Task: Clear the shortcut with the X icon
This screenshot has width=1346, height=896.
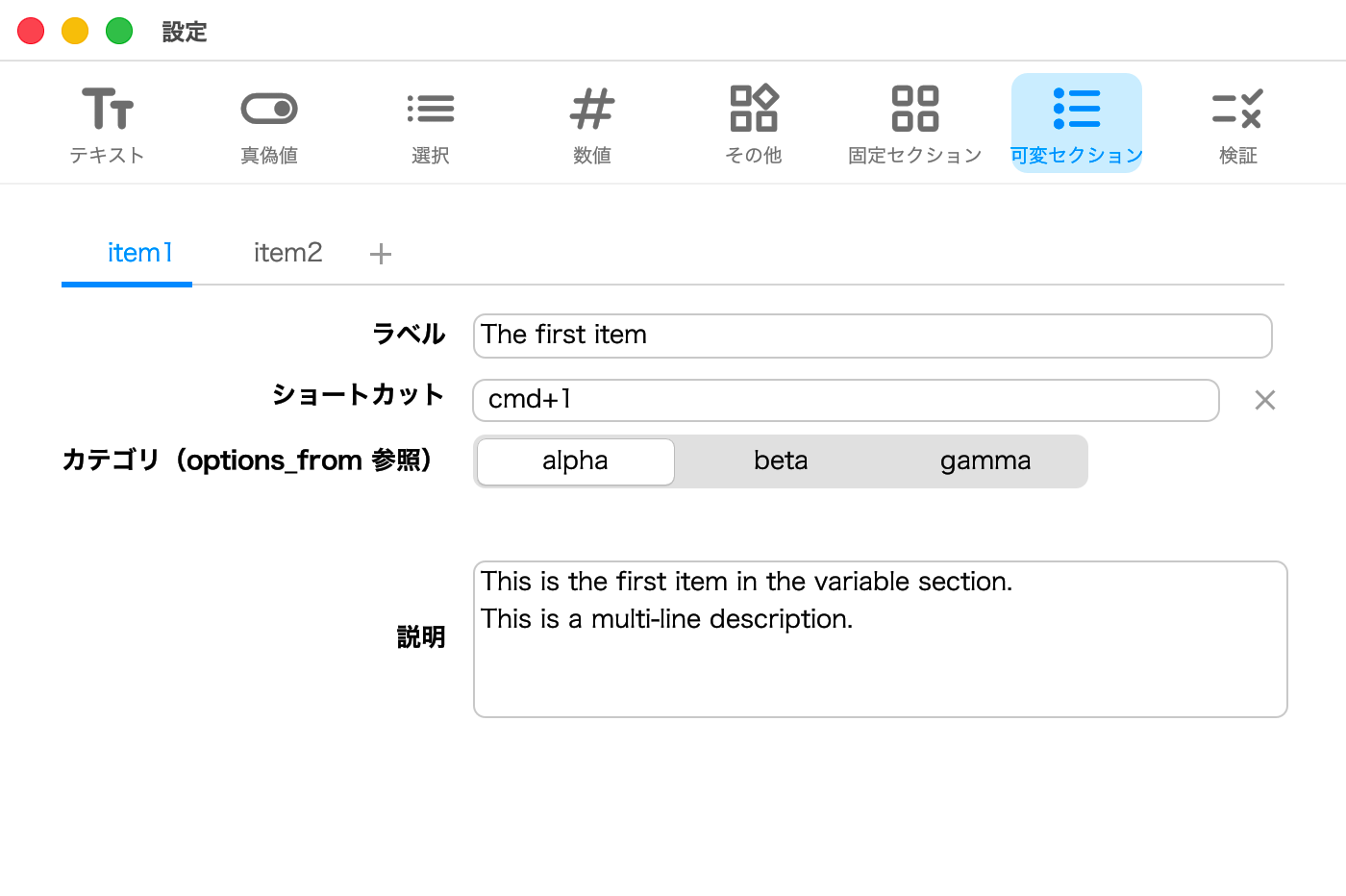Action: point(1265,400)
